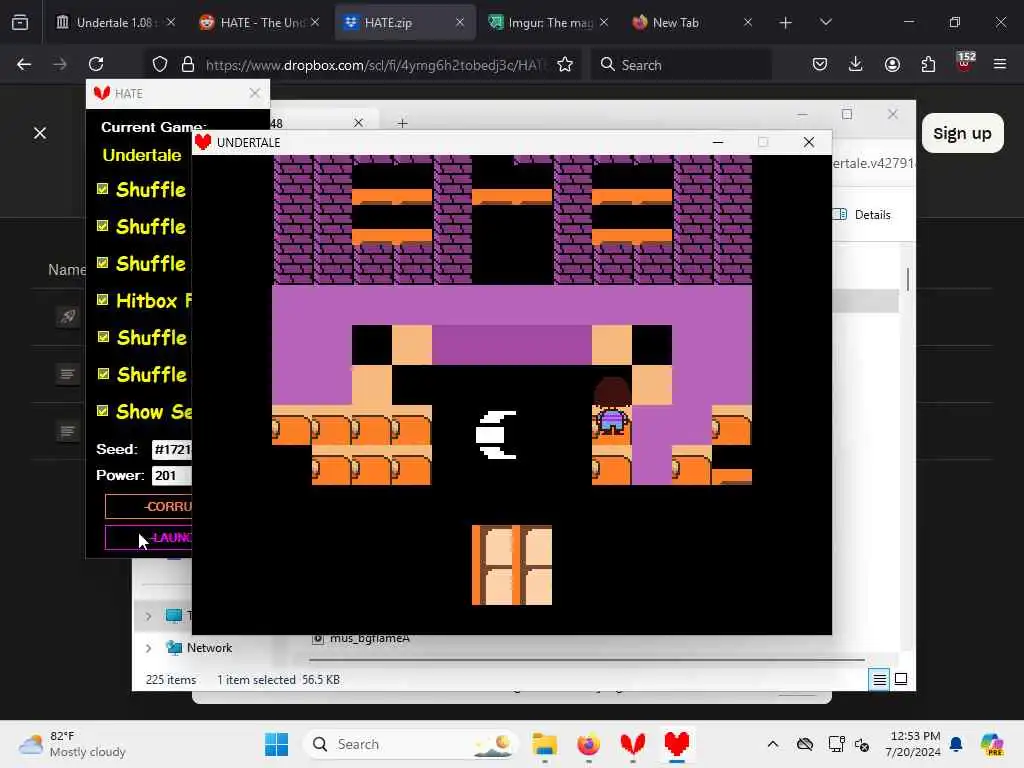Click the Dropbox URL address bar
This screenshot has width=1024, height=768.
pos(376,65)
